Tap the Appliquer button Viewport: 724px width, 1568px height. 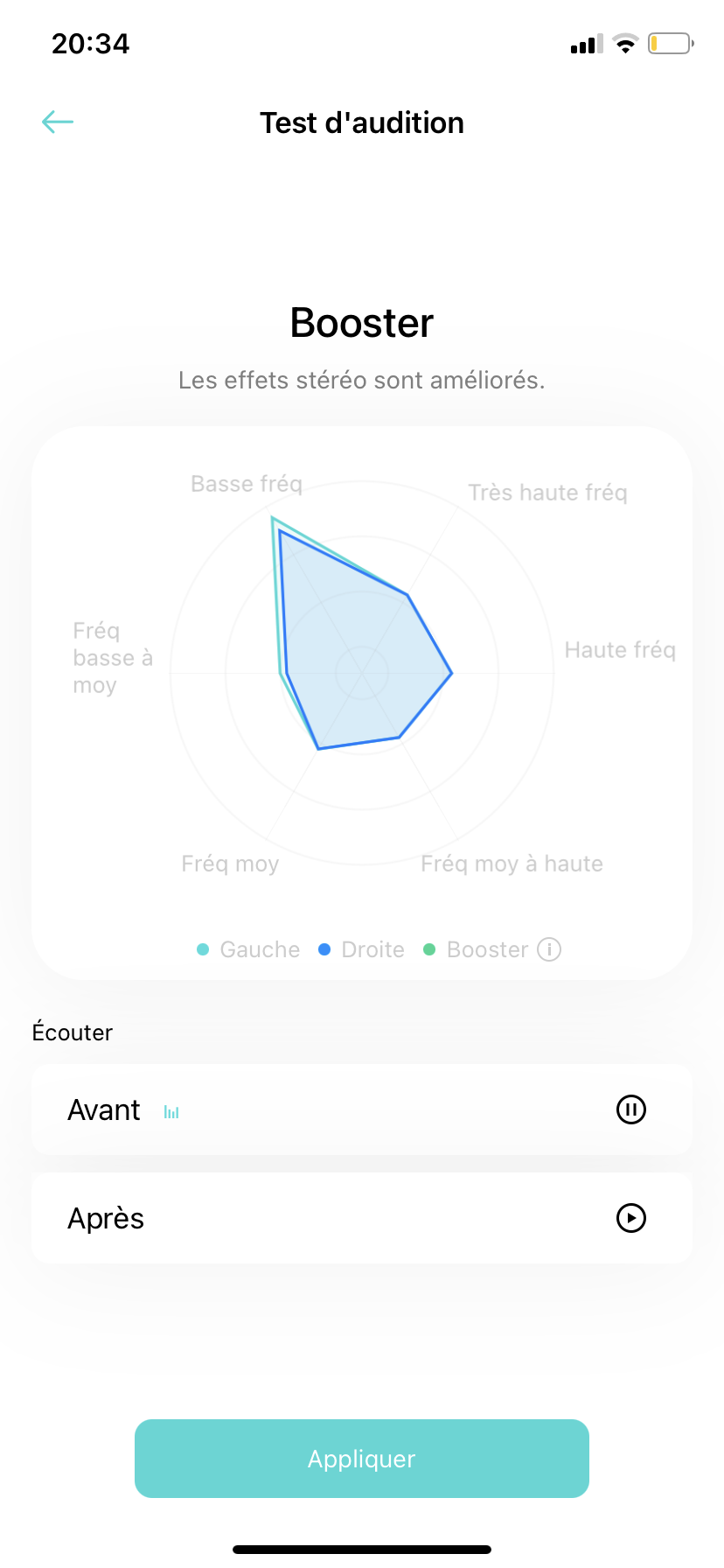[362, 1459]
